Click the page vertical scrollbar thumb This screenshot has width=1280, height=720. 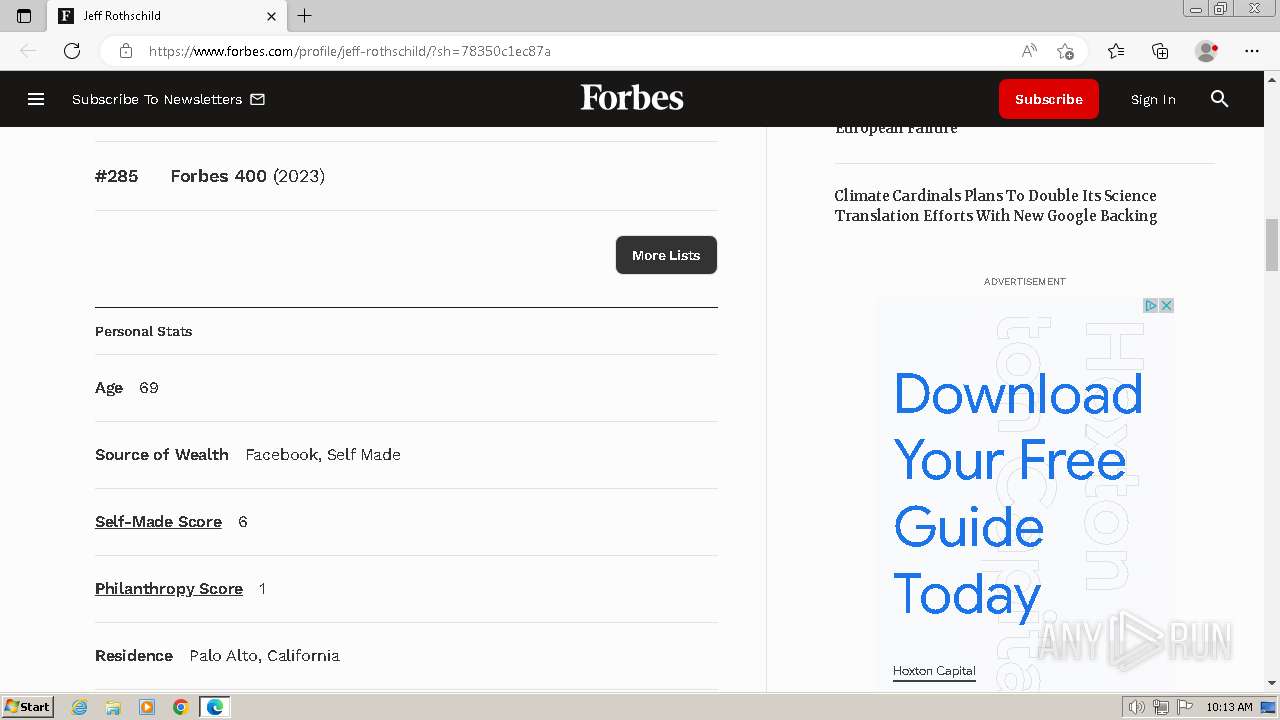[1272, 245]
